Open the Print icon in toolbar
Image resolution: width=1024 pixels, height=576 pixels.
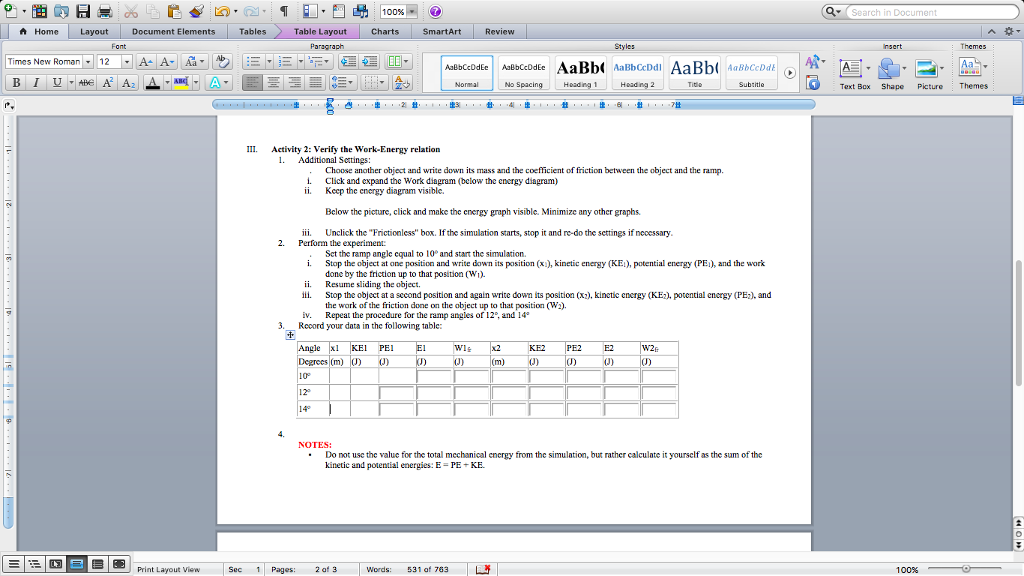coord(105,10)
